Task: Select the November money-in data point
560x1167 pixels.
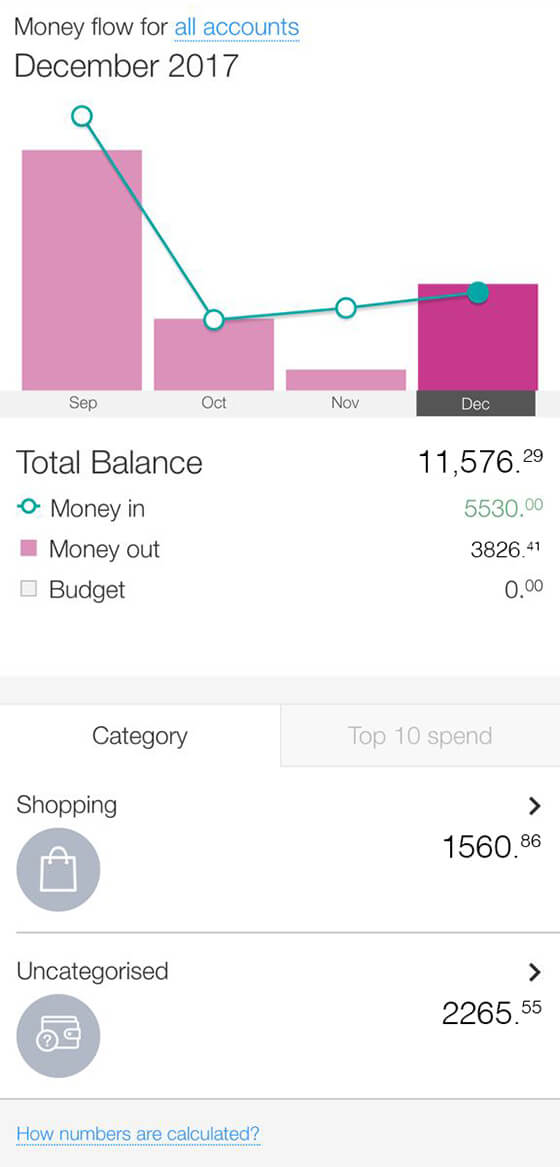Action: (x=346, y=307)
